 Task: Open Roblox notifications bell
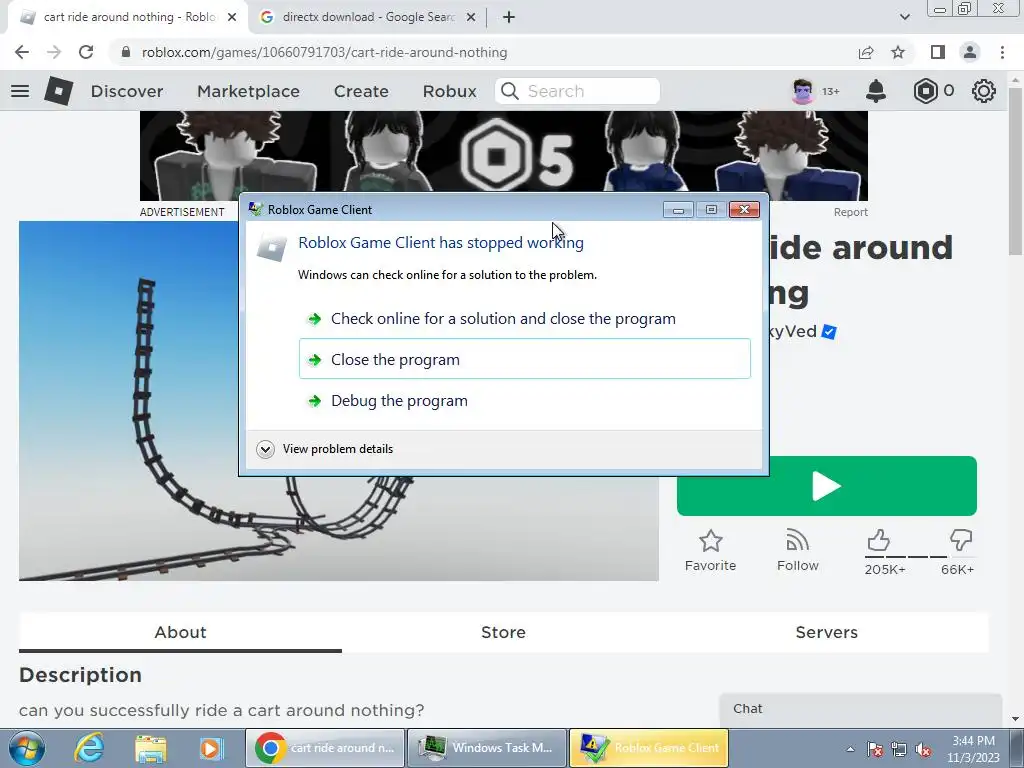click(876, 91)
